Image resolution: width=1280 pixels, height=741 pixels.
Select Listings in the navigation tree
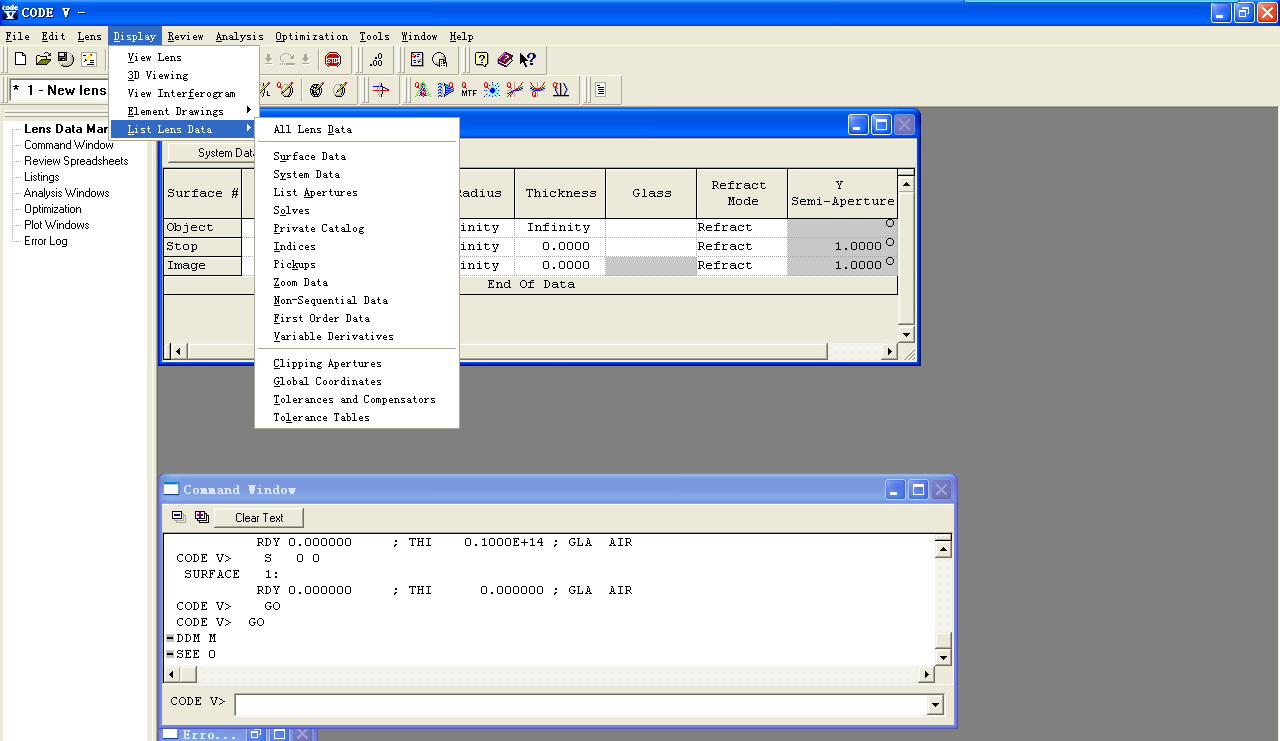click(42, 177)
